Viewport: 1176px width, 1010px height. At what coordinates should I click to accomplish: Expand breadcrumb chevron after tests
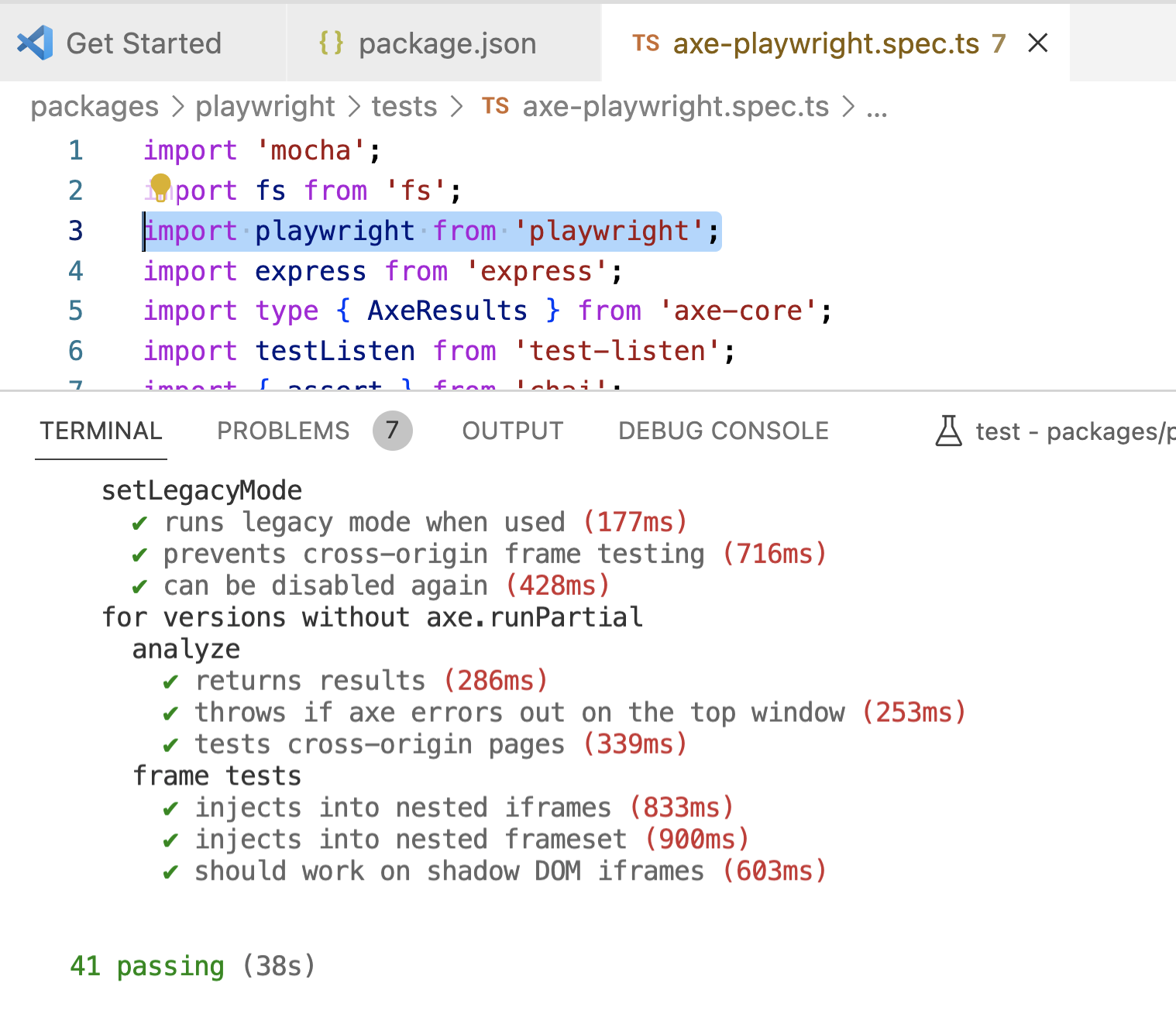(456, 106)
